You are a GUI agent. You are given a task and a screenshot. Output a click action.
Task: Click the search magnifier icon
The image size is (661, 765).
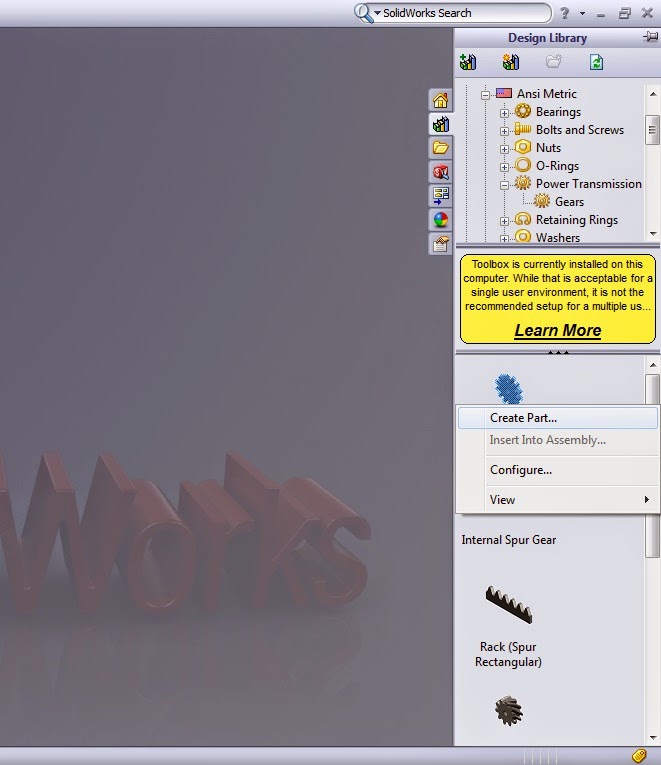coord(362,13)
